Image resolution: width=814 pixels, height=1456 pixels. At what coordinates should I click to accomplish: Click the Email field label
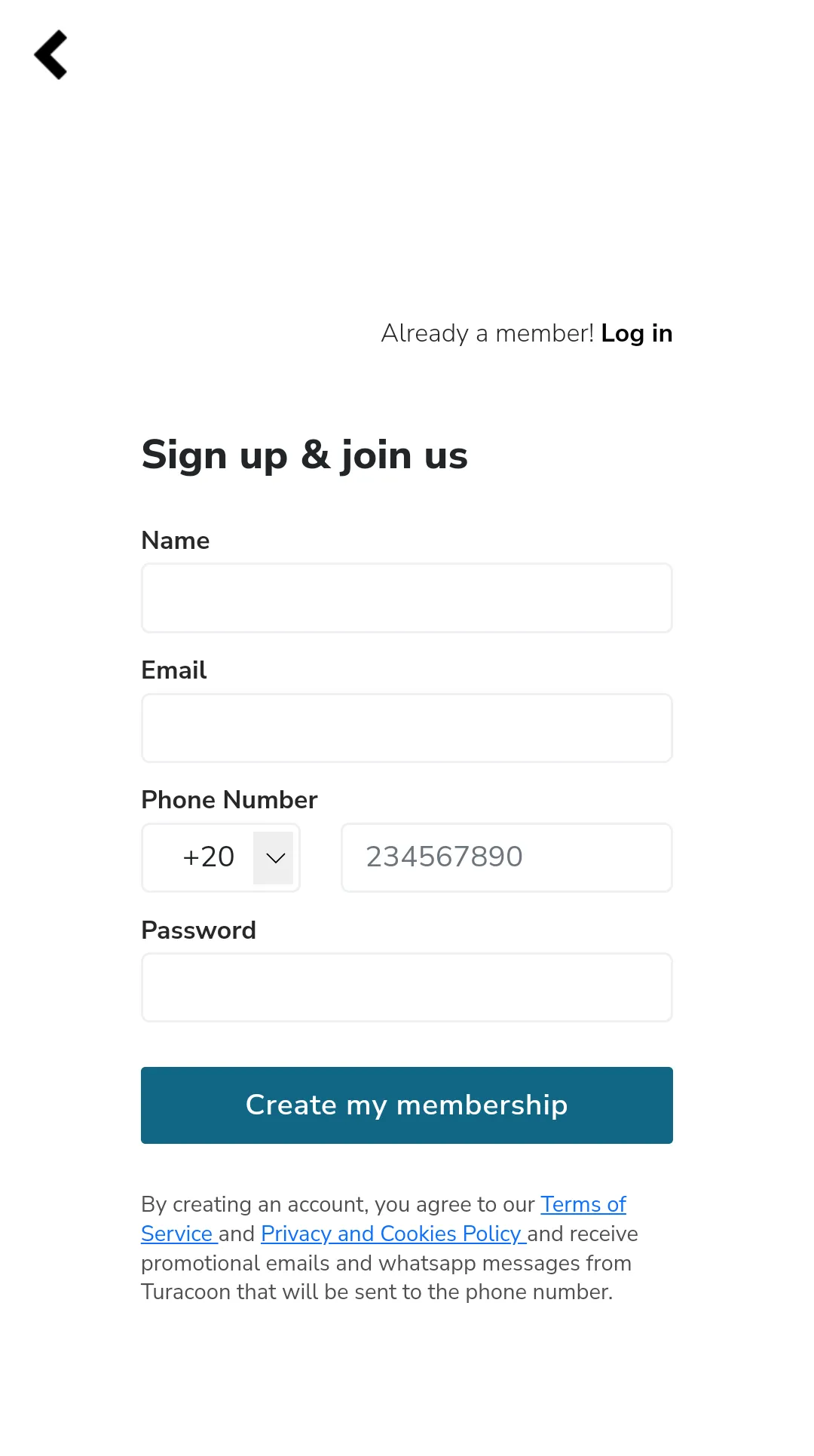[x=174, y=670]
